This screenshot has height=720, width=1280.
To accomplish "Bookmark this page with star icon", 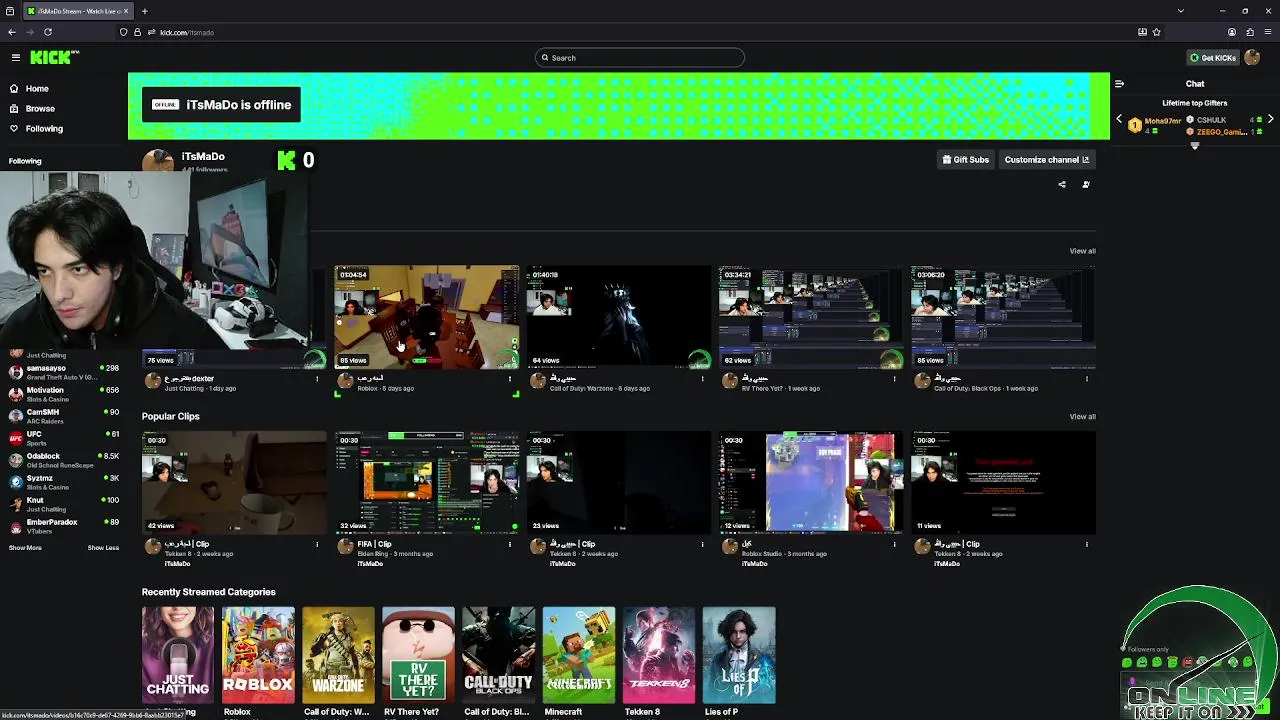I will (x=1157, y=32).
